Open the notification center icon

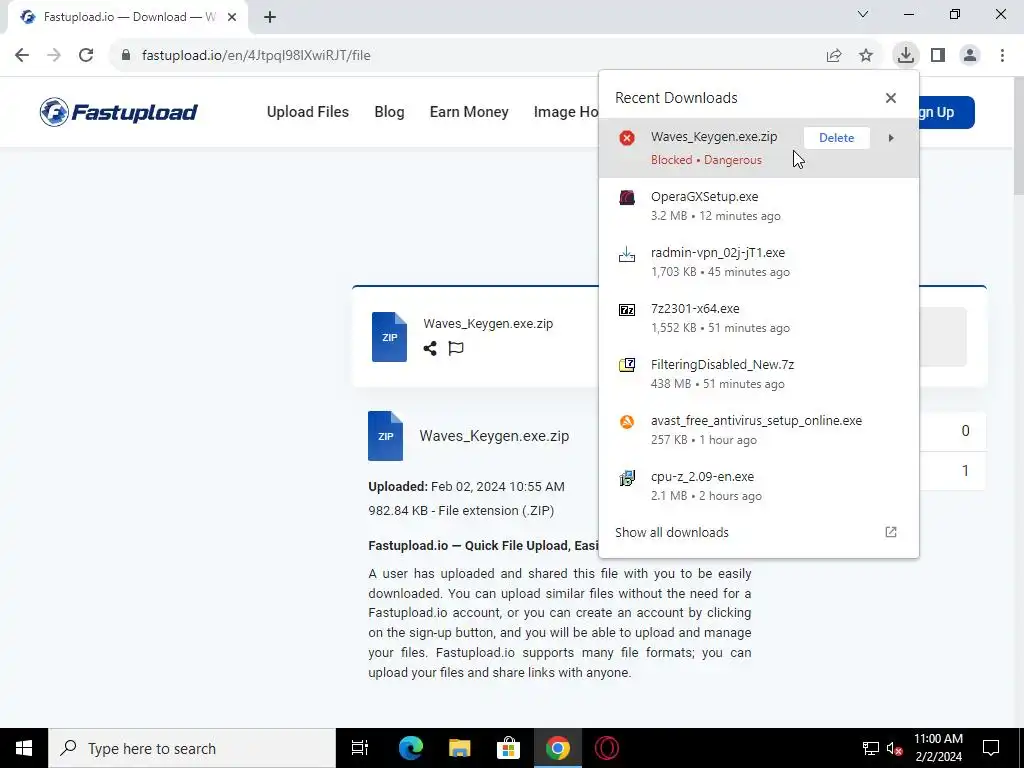pyautogui.click(x=991, y=748)
